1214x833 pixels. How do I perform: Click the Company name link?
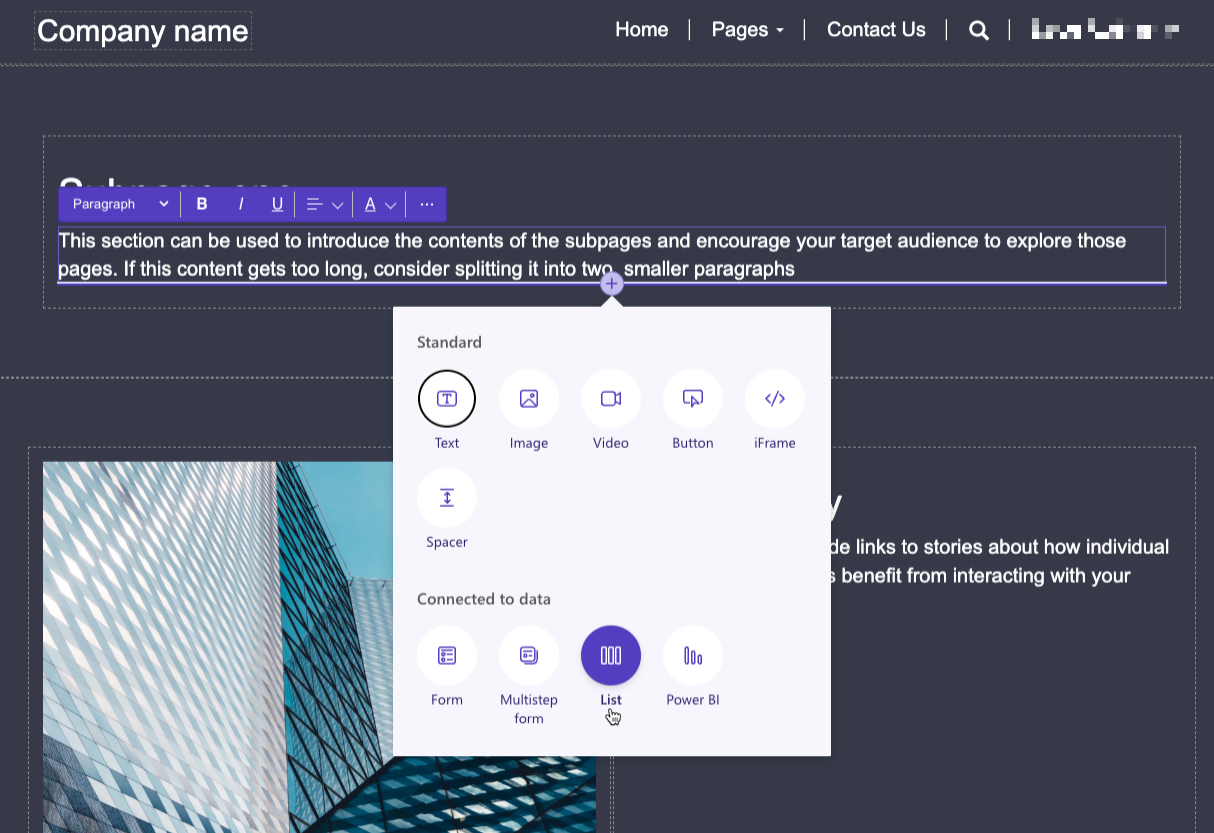[x=142, y=31]
